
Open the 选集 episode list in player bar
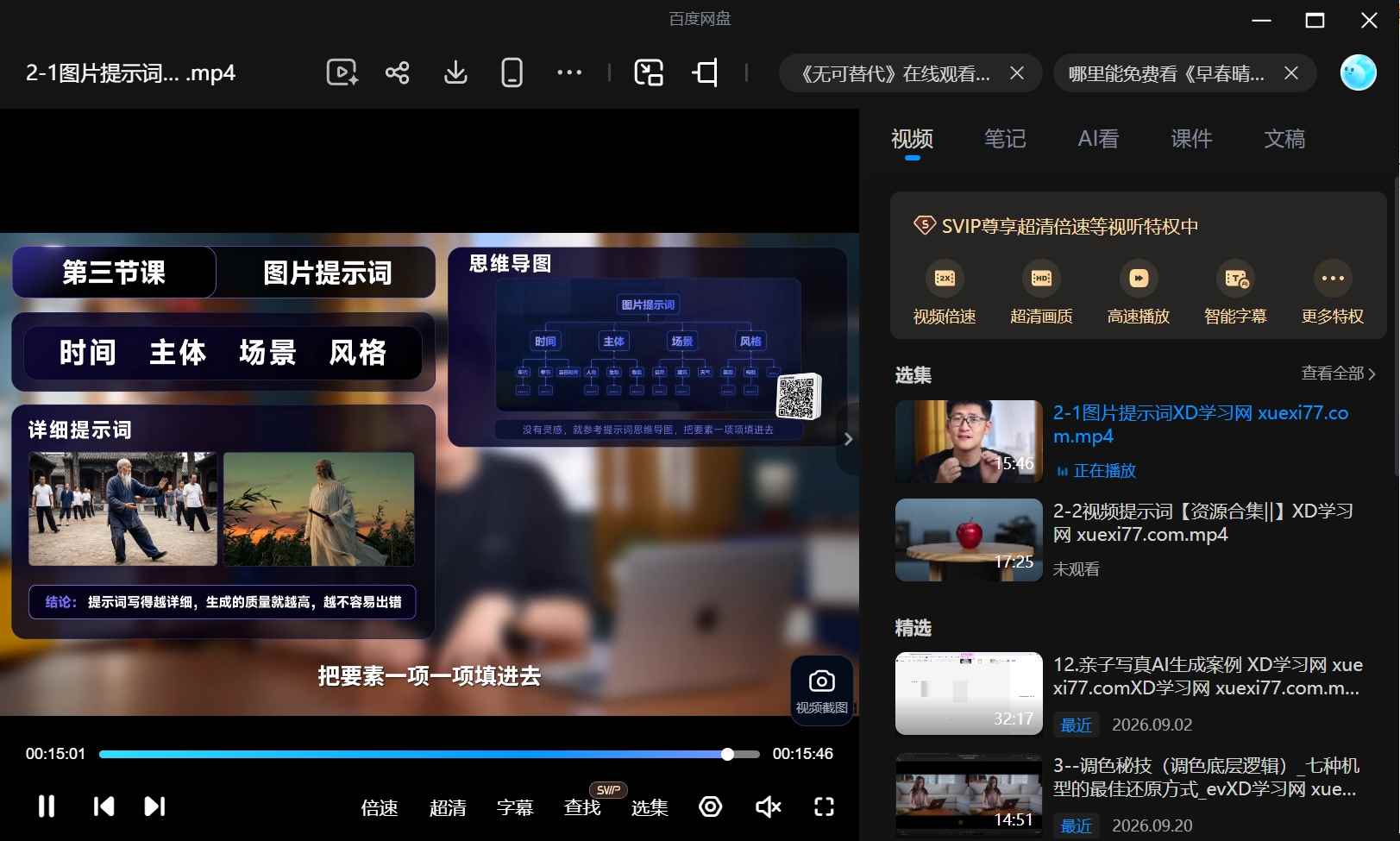pos(650,807)
